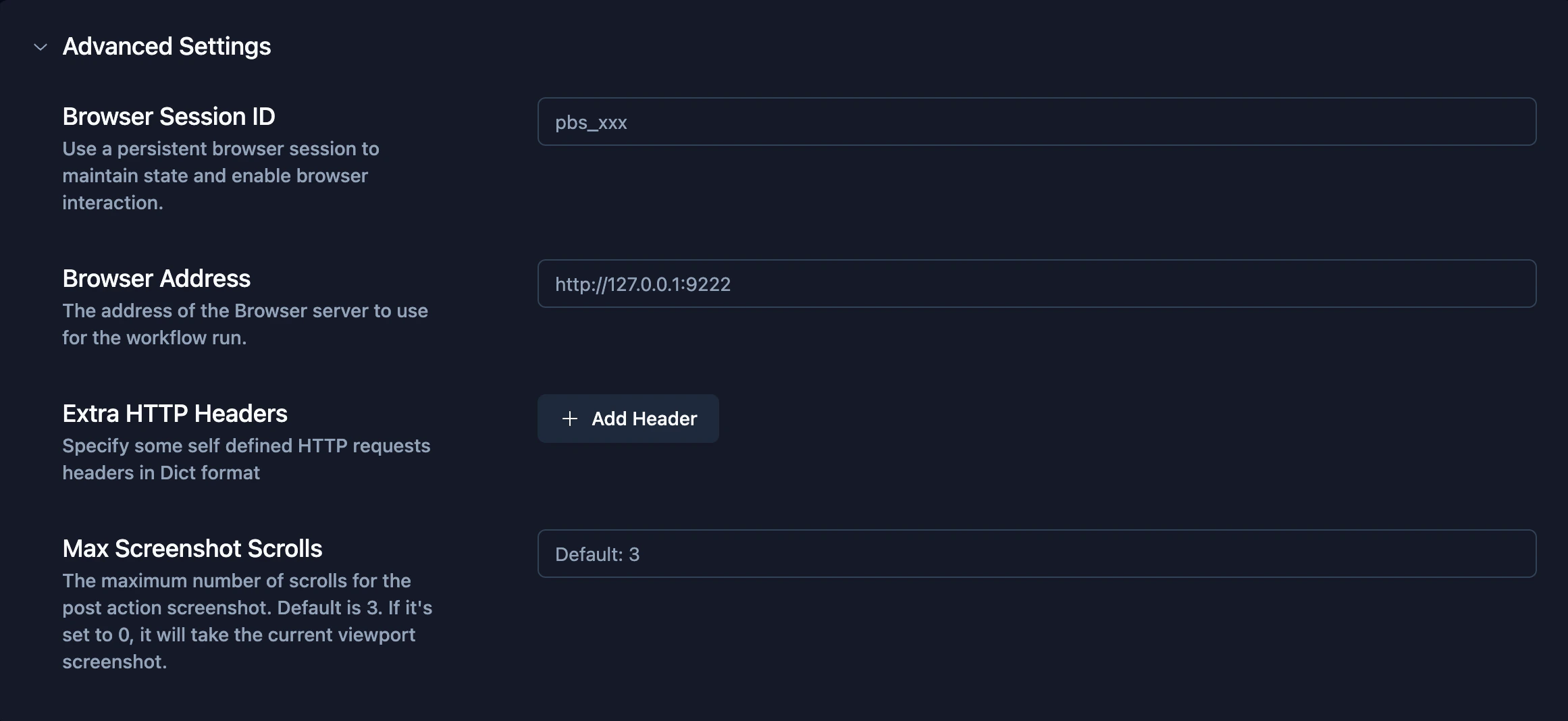
Task: Focus the persistent browser session field
Action: (1036, 122)
